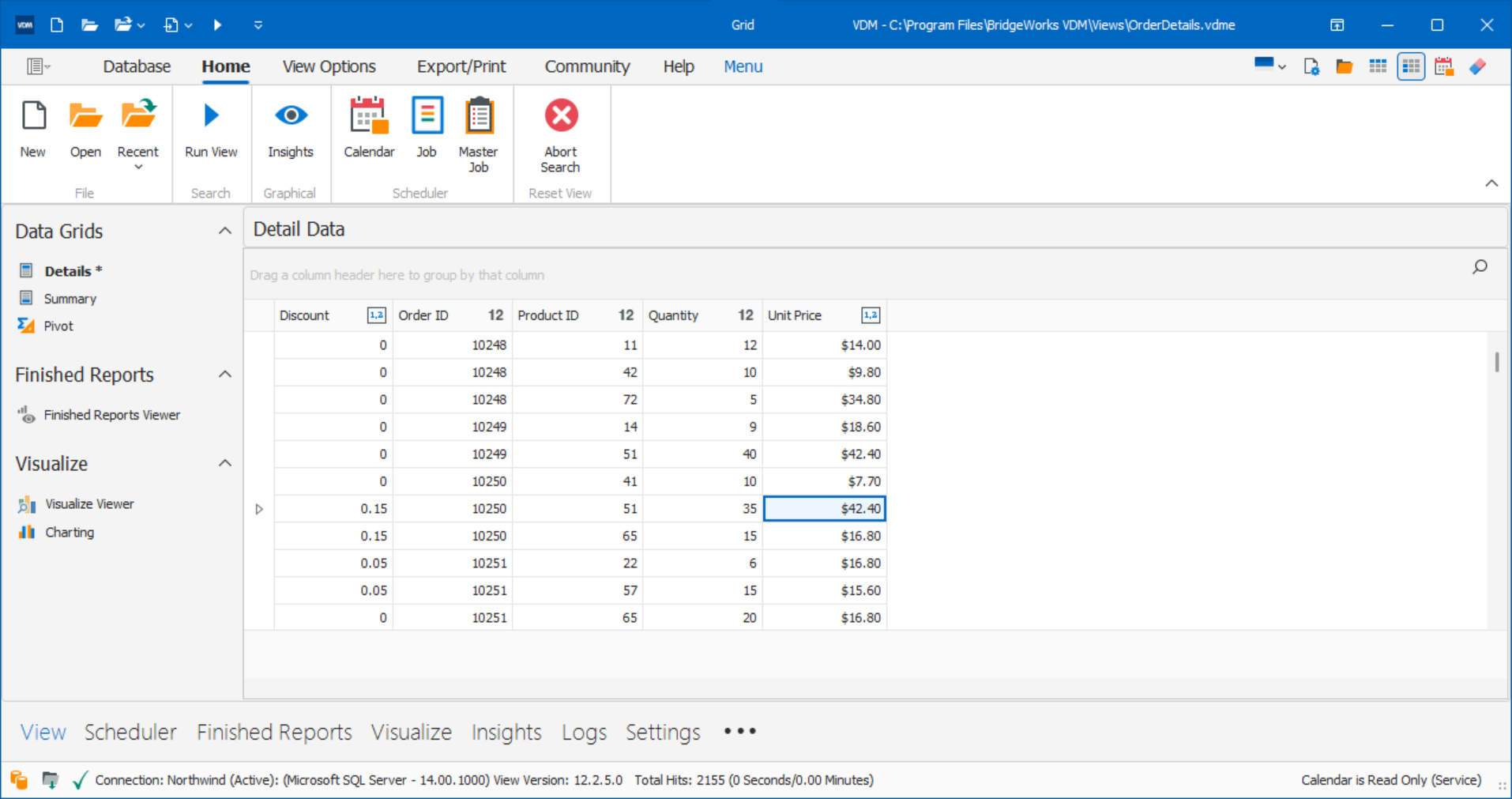Toggle the highlighted grid layout view button
Image resolution: width=1512 pixels, height=799 pixels.
click(x=1411, y=67)
